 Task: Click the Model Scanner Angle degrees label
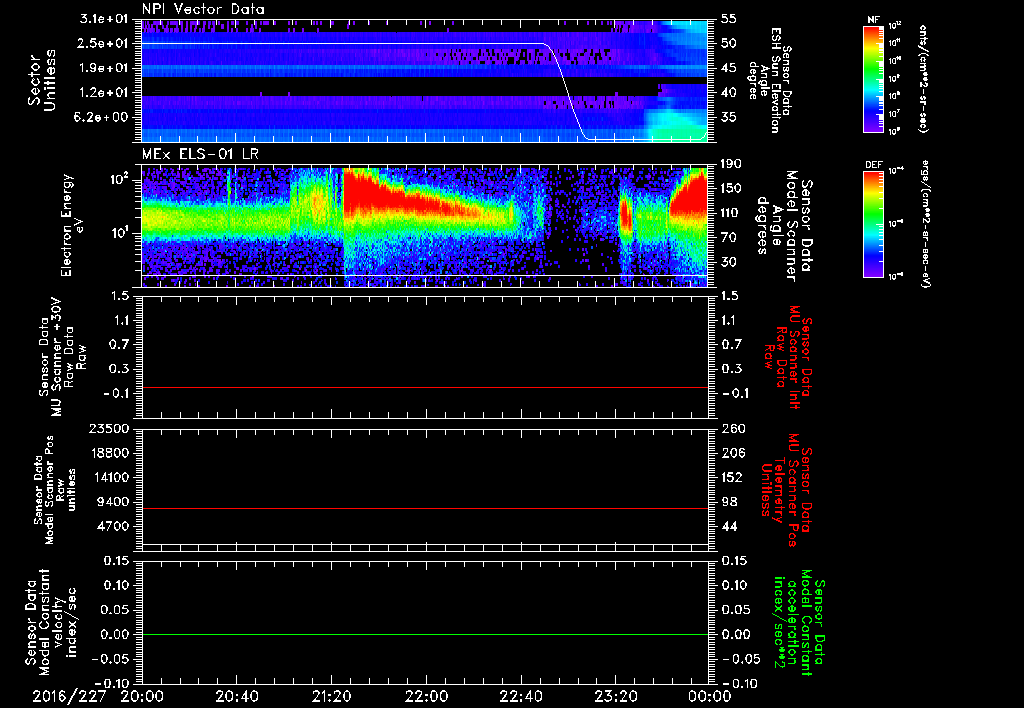point(785,226)
